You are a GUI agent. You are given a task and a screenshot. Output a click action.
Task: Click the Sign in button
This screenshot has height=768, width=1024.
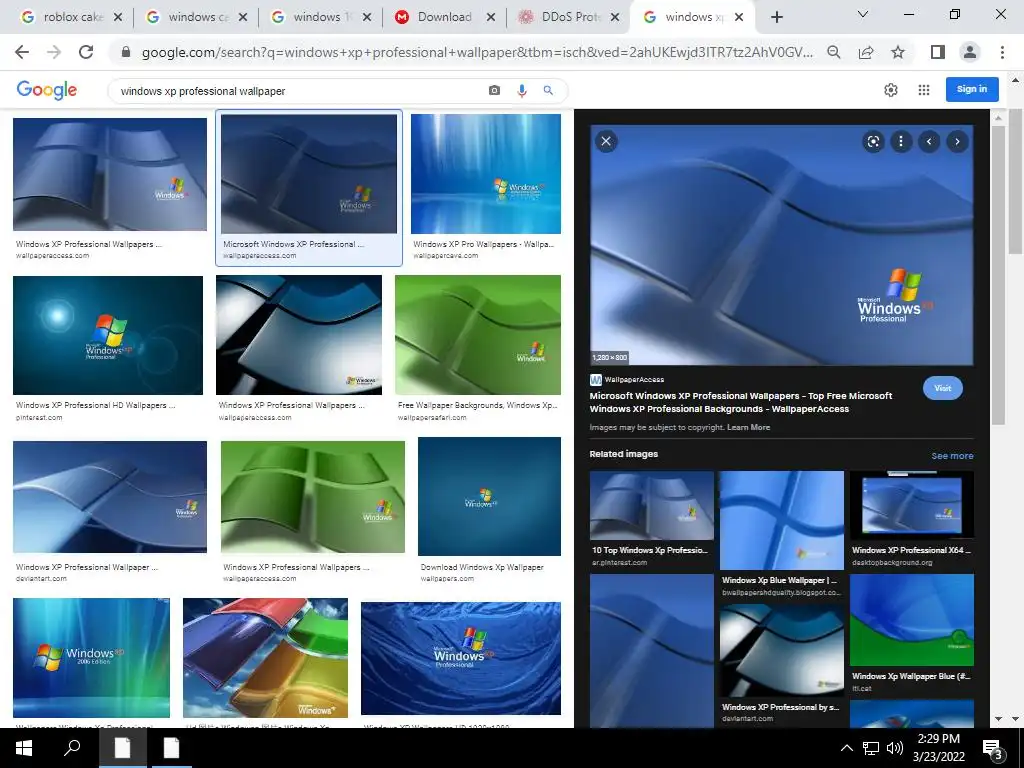[x=972, y=89]
